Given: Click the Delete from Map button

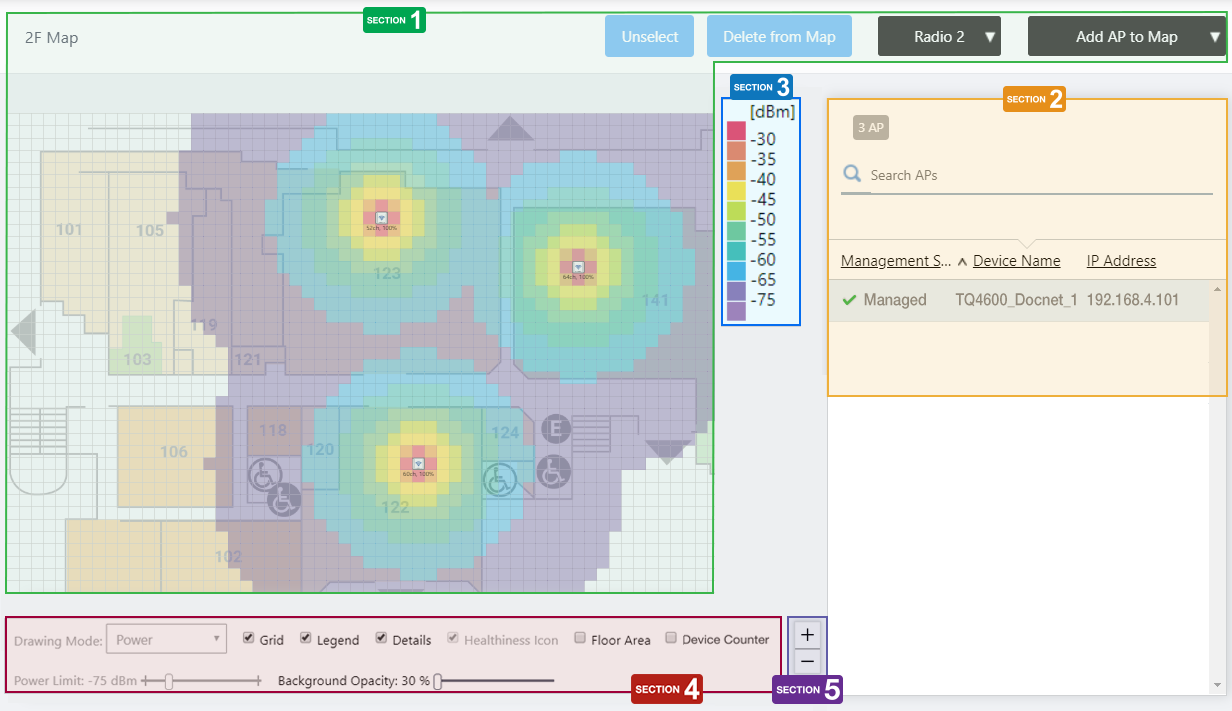Looking at the screenshot, I should pos(779,37).
